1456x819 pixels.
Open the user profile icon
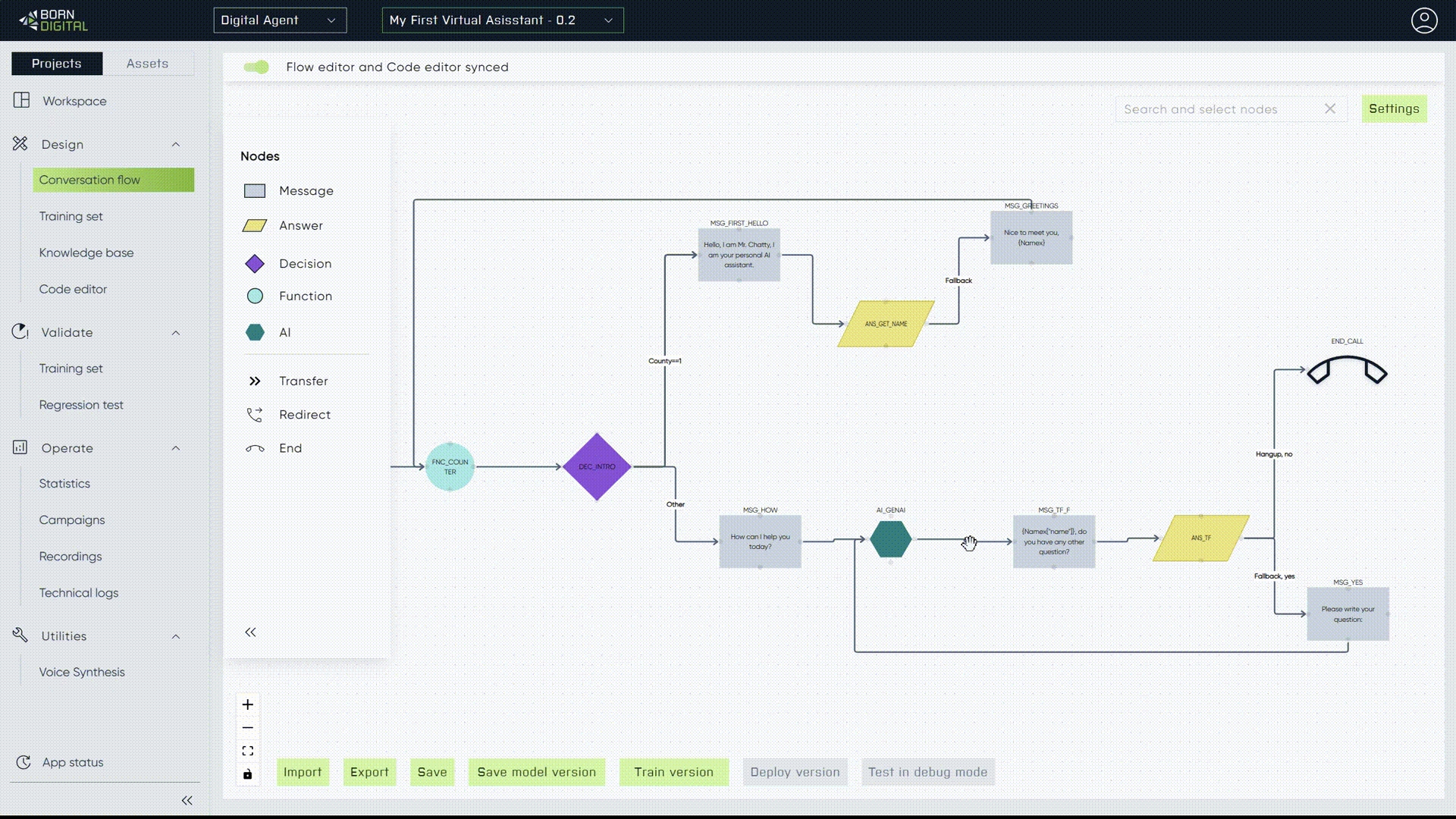coord(1424,20)
